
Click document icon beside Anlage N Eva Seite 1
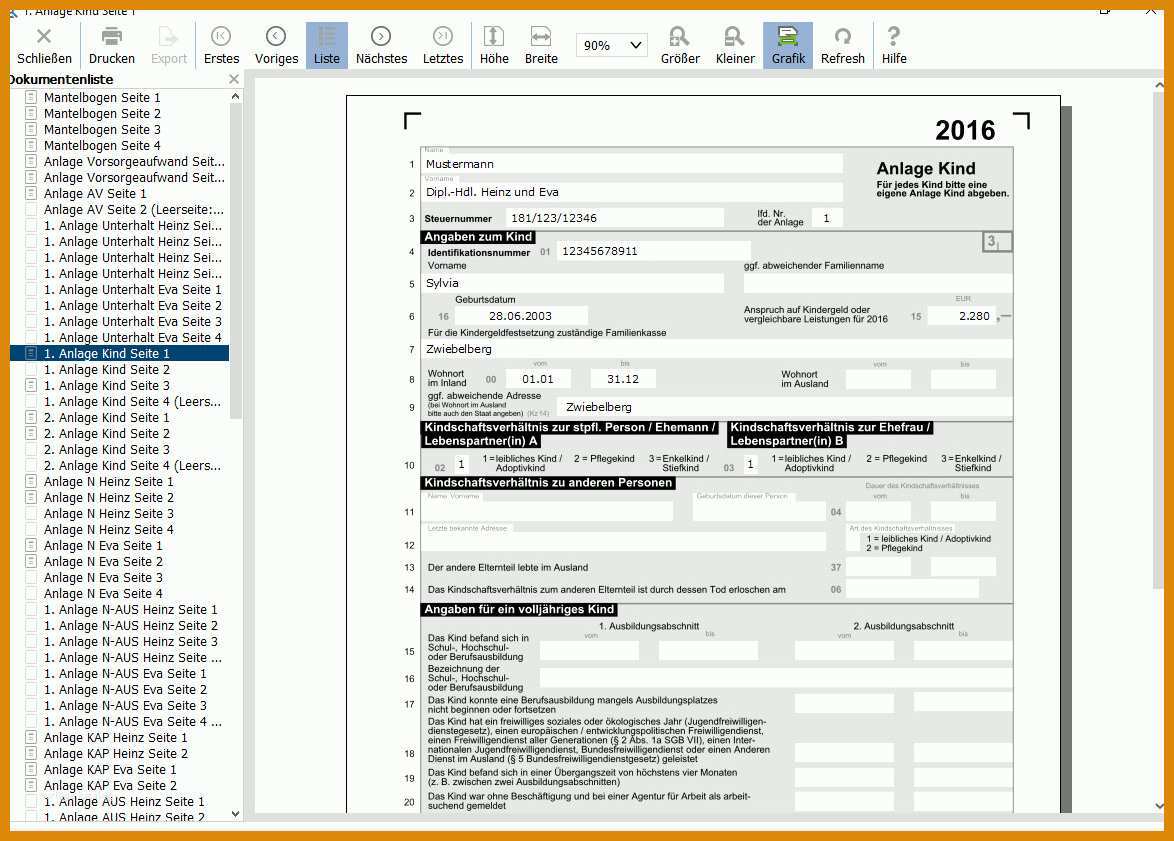click(31, 546)
